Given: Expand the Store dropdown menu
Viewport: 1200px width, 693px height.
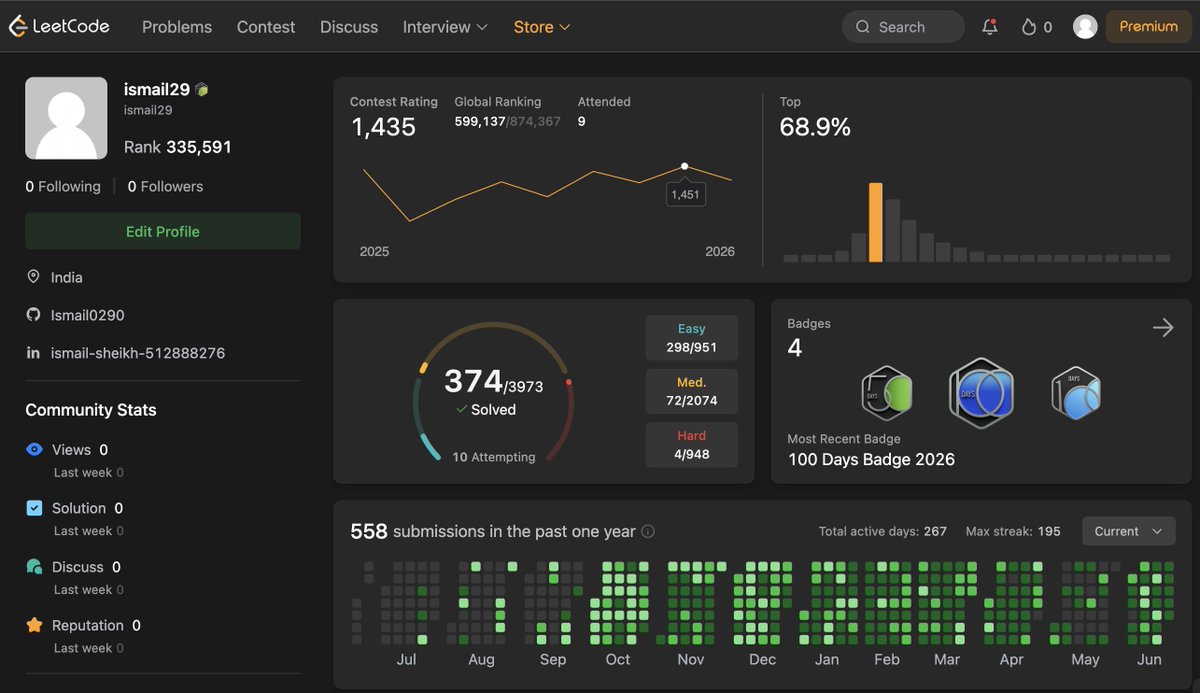Looking at the screenshot, I should point(542,27).
